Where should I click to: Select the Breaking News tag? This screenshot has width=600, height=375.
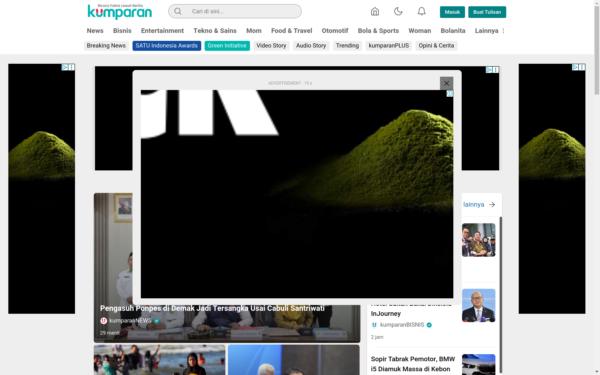pyautogui.click(x=106, y=46)
